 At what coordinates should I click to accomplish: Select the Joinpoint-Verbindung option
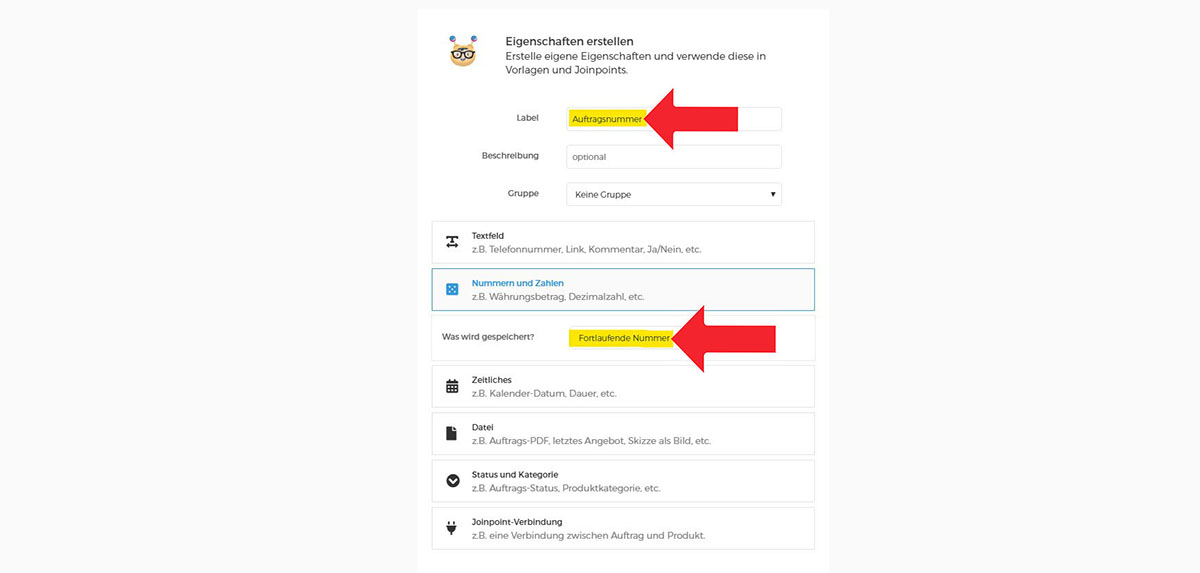click(623, 528)
